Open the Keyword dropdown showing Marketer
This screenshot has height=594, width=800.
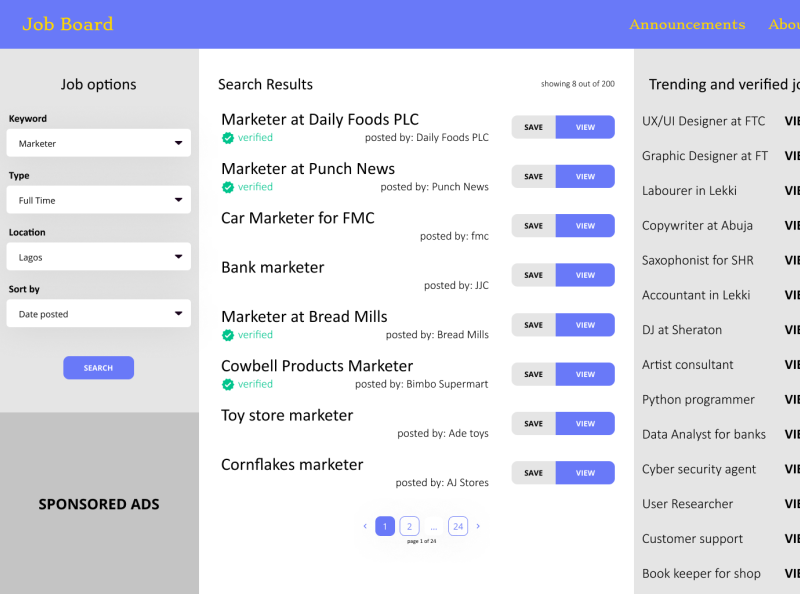[98, 143]
